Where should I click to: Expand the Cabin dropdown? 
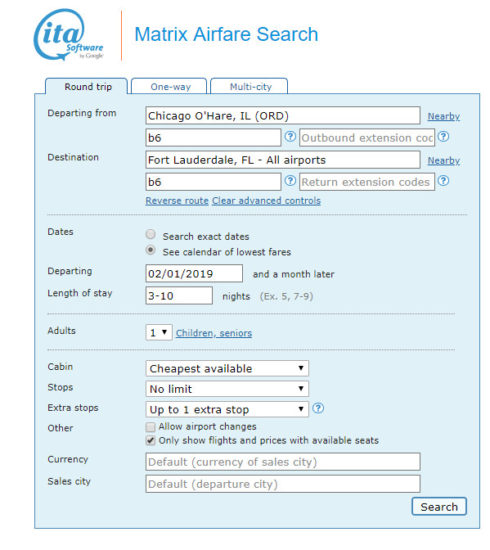pyautogui.click(x=227, y=368)
